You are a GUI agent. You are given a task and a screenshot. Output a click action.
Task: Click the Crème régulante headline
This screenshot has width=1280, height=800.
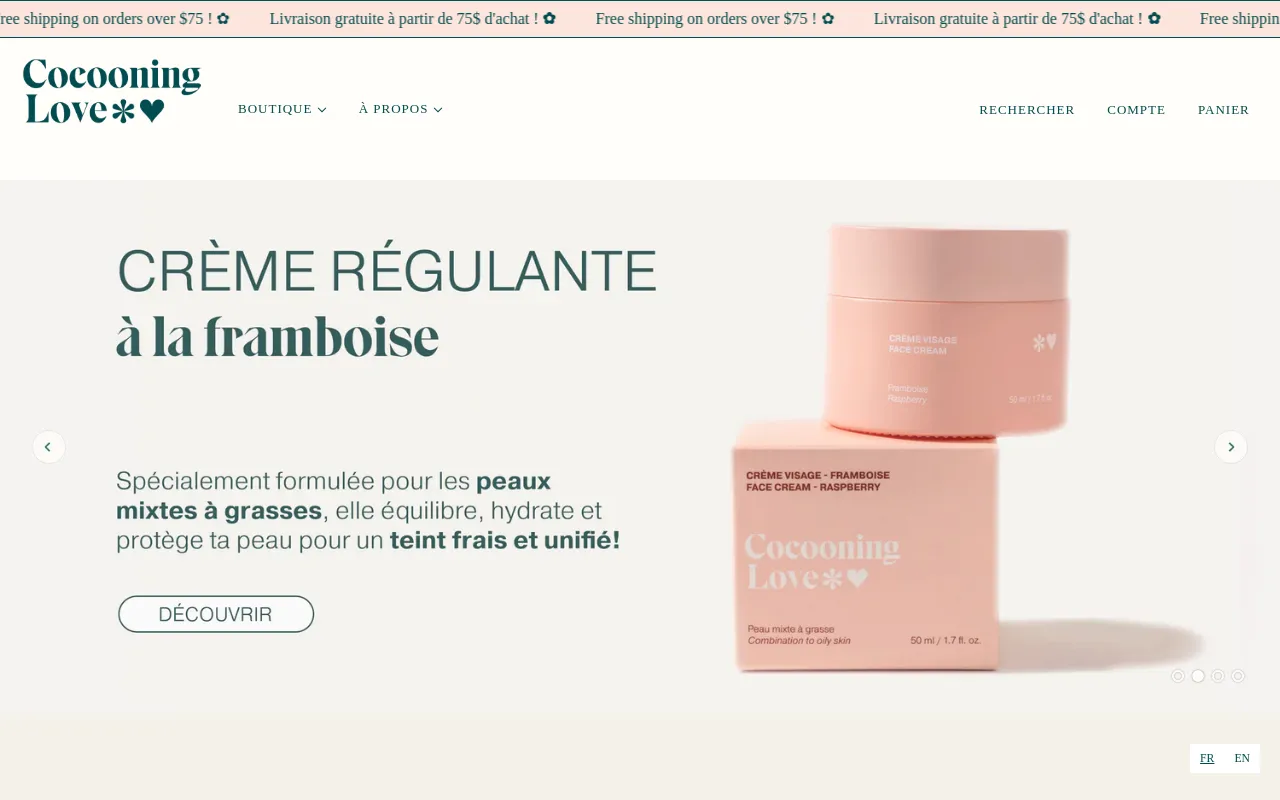pos(387,302)
